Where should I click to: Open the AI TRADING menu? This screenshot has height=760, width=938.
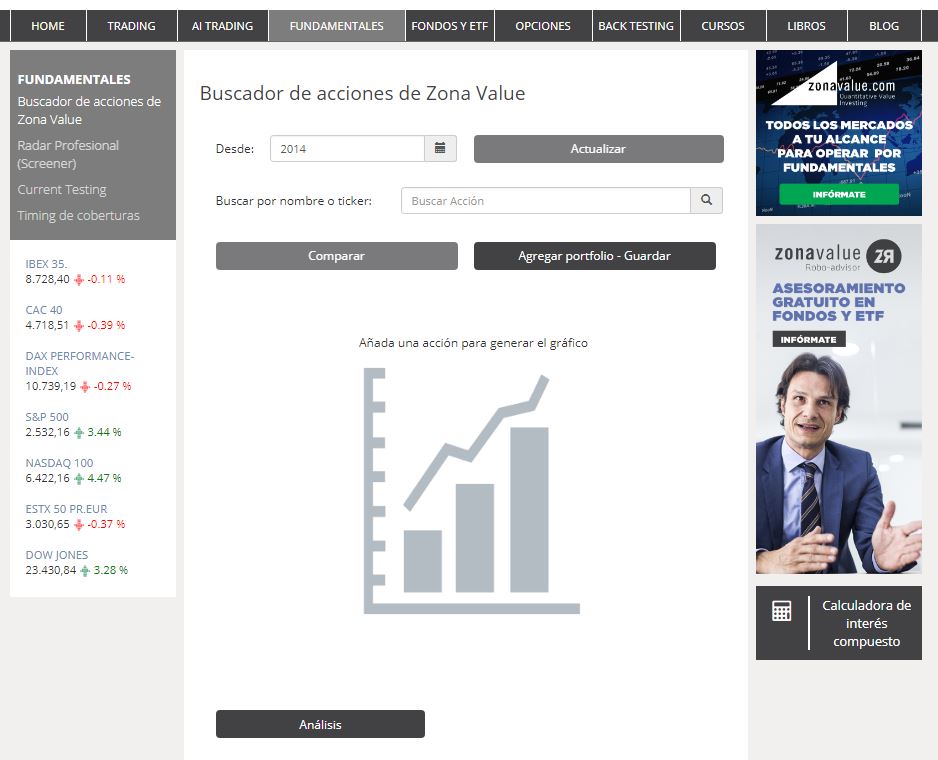[223, 26]
